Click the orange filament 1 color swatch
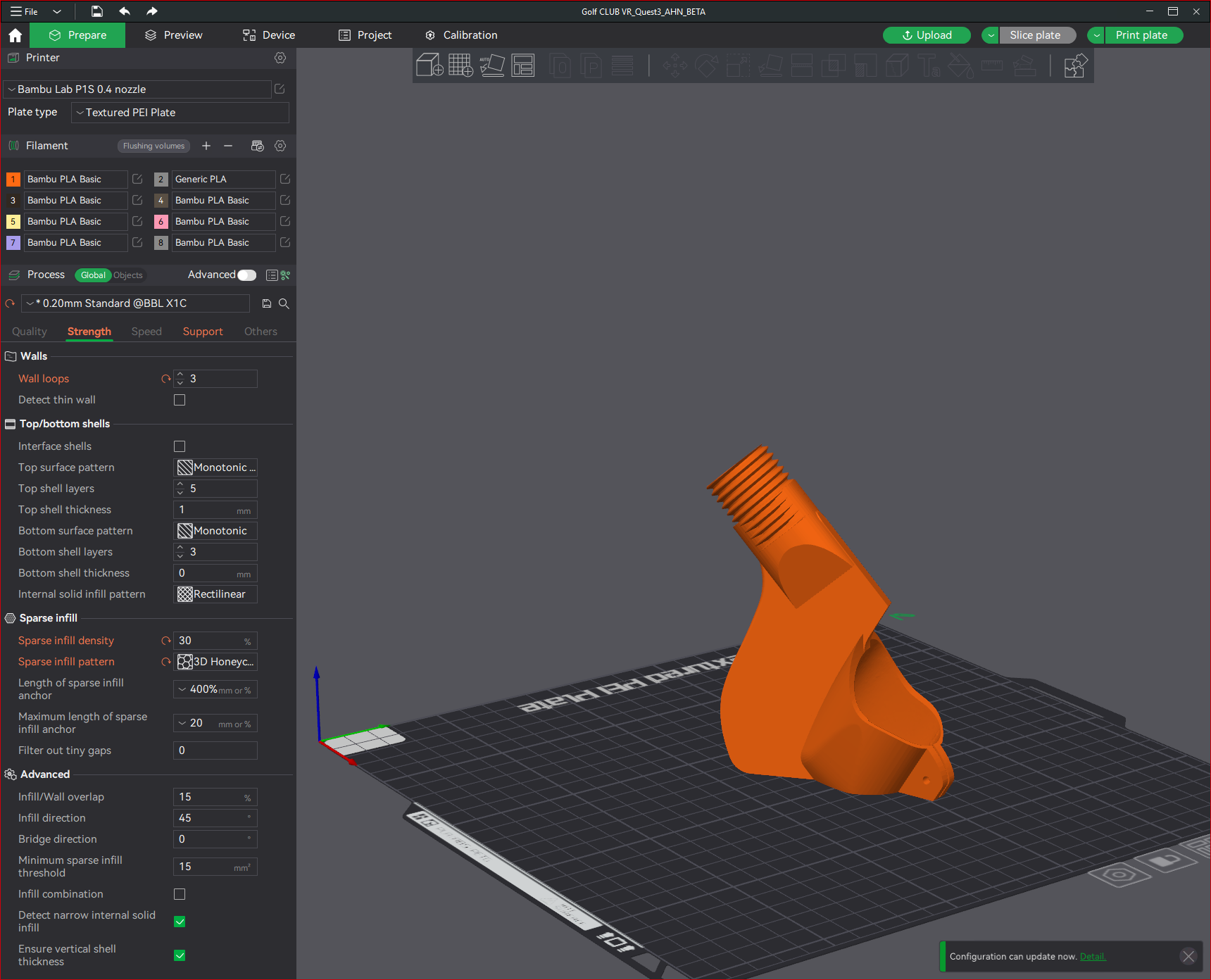This screenshot has height=980, width=1211. coord(13,180)
